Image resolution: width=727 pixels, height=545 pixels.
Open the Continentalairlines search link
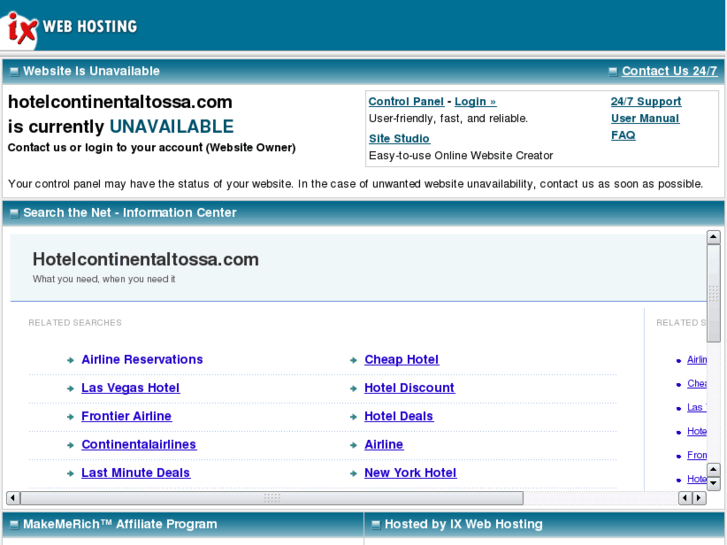[x=139, y=444]
